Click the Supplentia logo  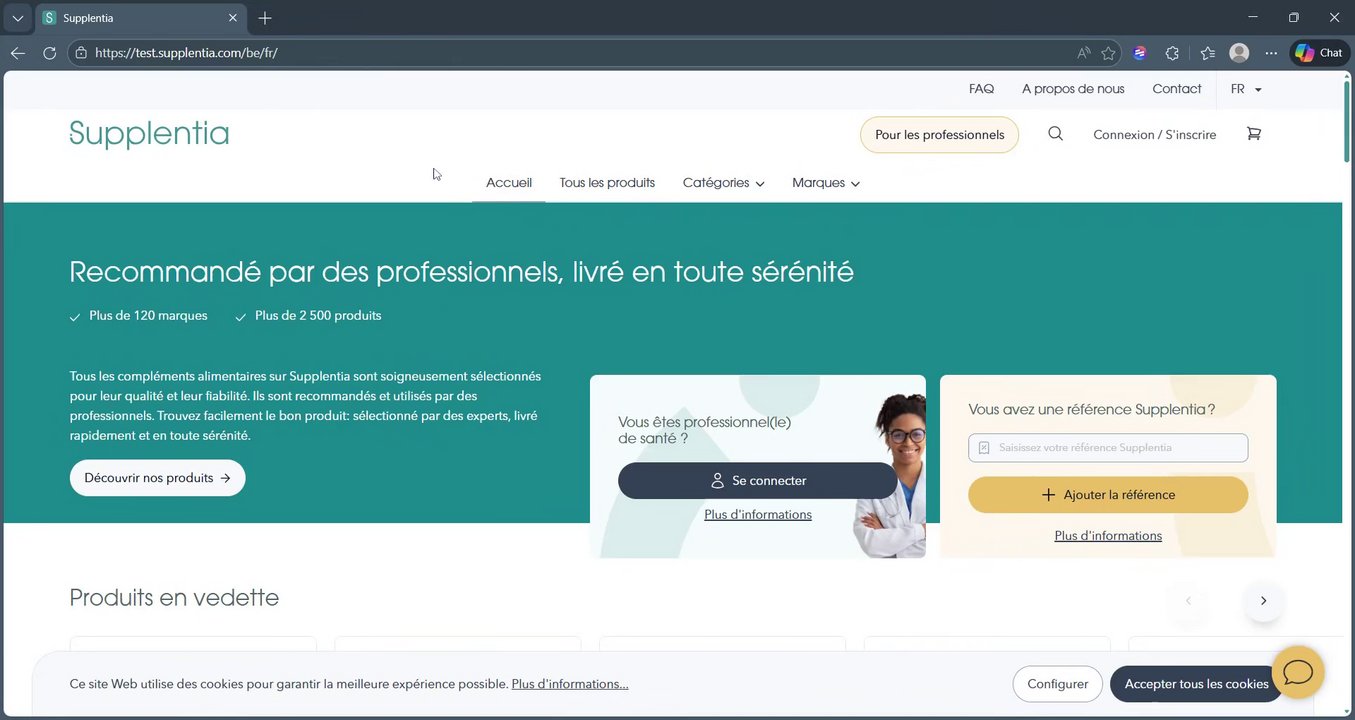149,134
